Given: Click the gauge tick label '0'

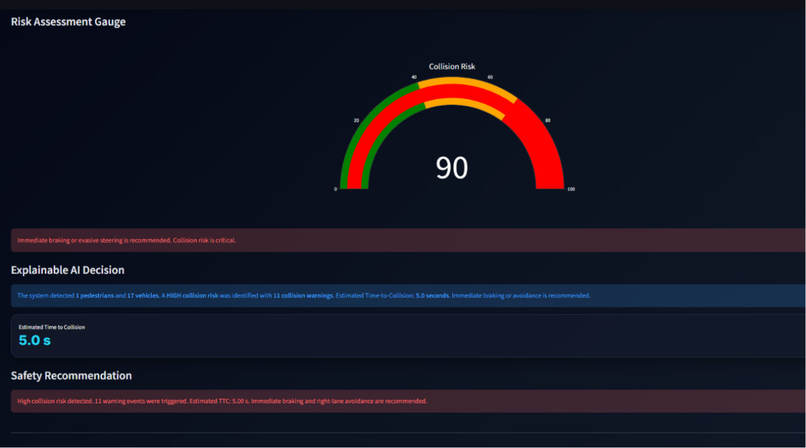Looking at the screenshot, I should pyautogui.click(x=336, y=189).
